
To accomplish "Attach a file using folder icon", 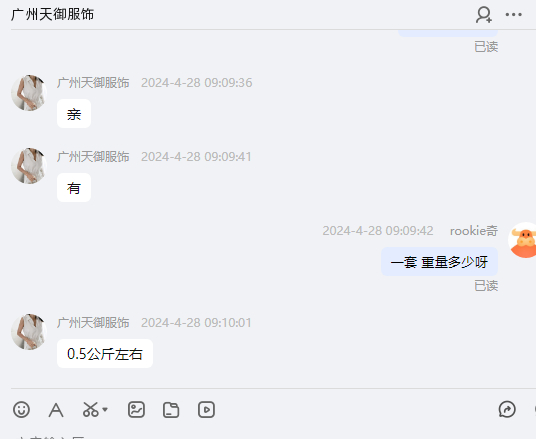I will point(171,410).
